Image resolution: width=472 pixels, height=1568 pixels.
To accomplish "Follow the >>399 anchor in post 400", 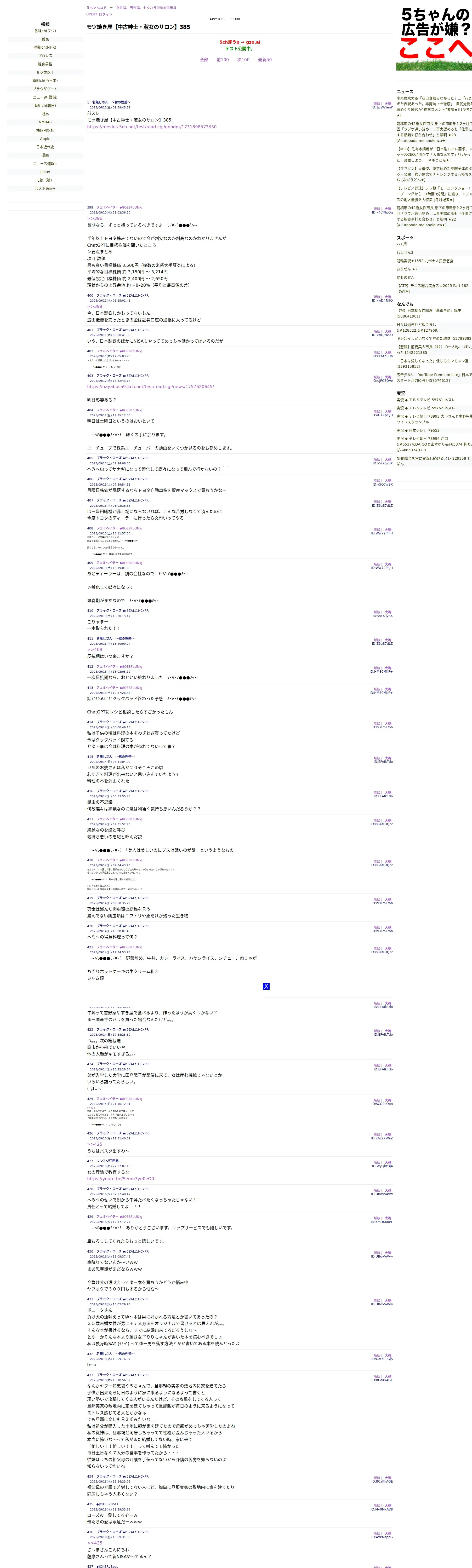I will coord(94,306).
